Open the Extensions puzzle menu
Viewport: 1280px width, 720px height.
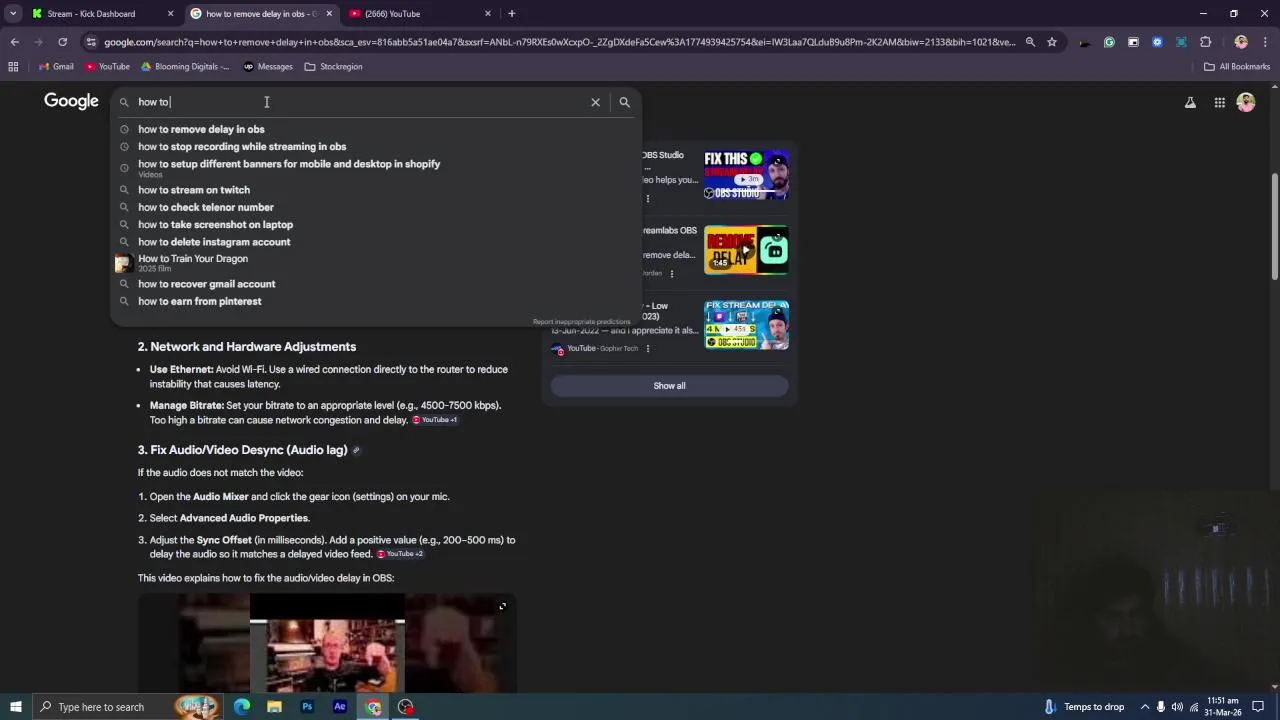point(1205,42)
